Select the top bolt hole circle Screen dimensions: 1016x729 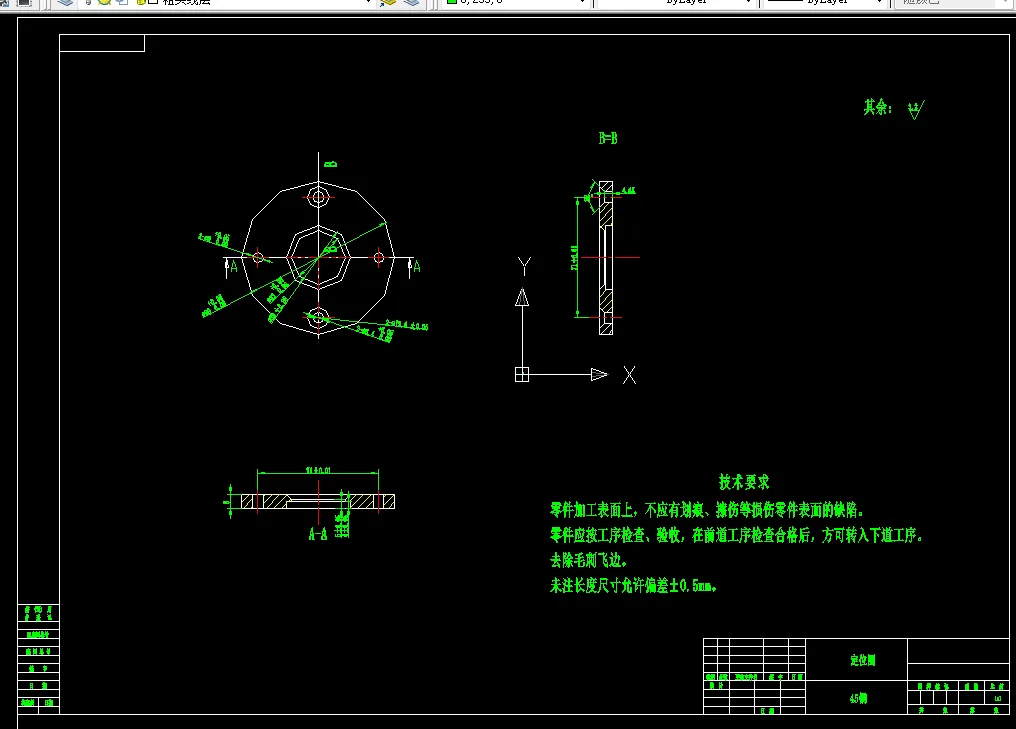tap(318, 197)
